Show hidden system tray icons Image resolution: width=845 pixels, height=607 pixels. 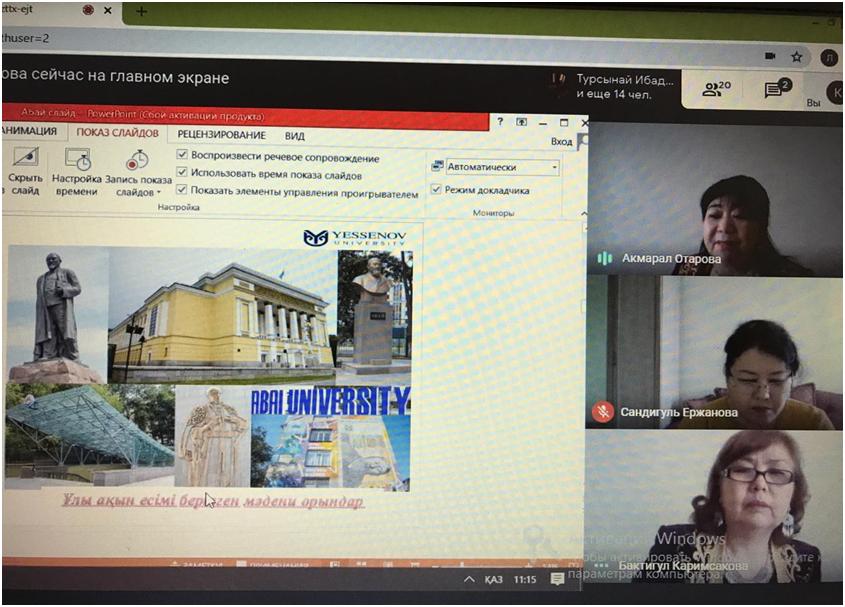[468, 580]
